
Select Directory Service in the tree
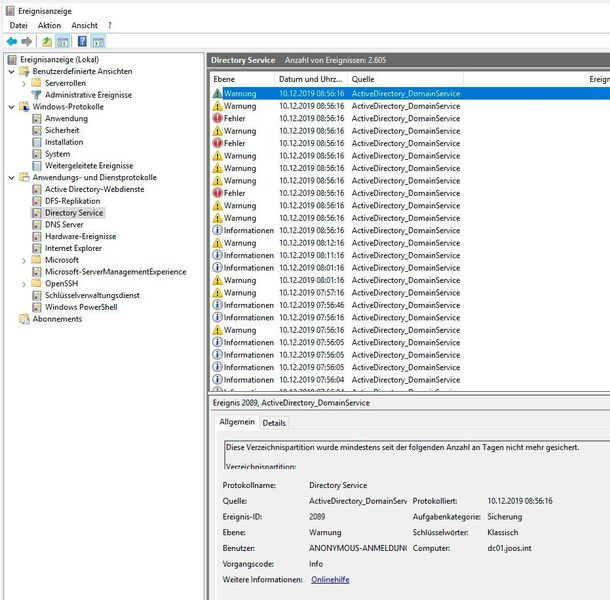[74, 213]
